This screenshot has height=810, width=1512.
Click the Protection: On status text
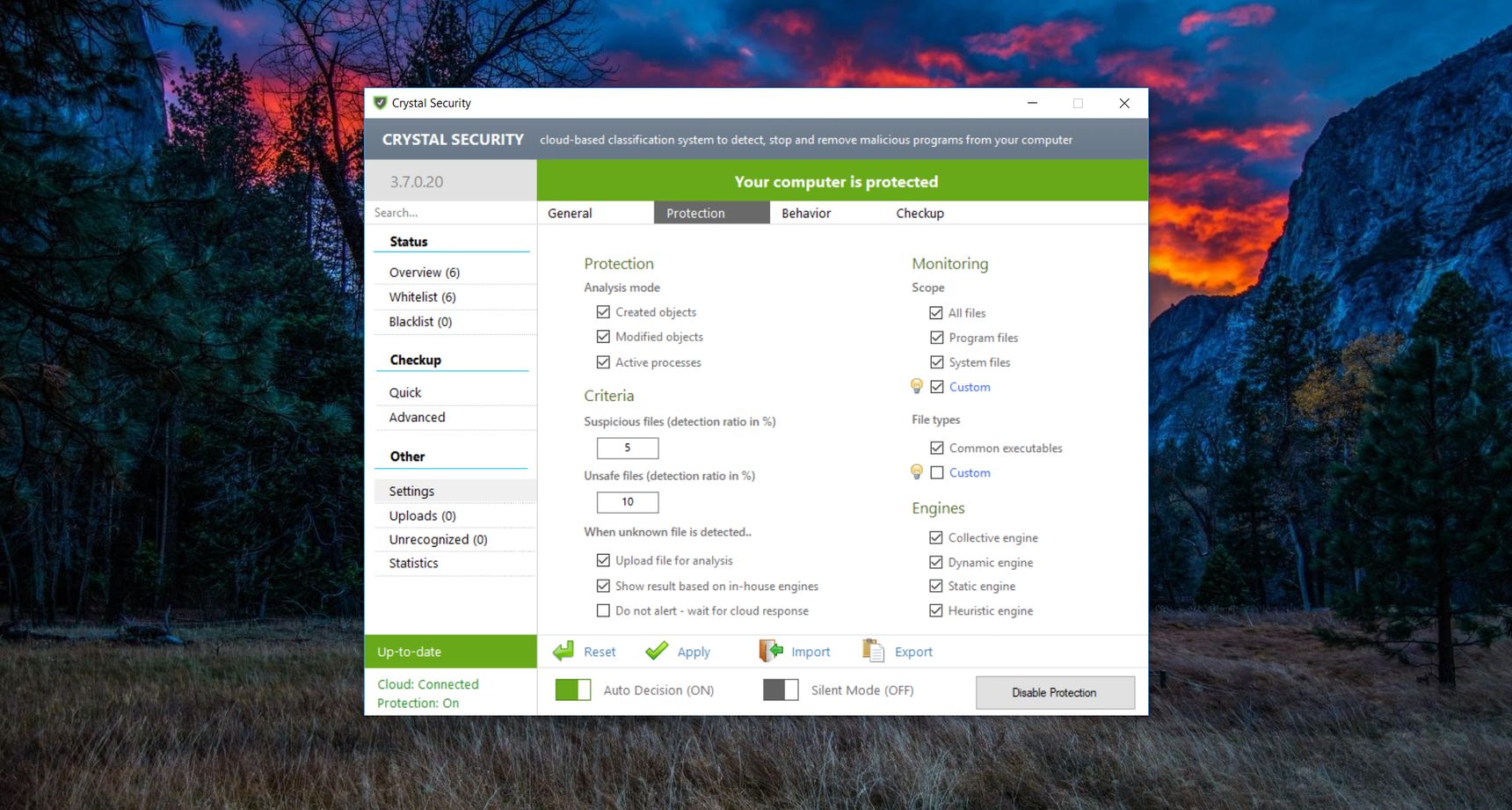(418, 703)
